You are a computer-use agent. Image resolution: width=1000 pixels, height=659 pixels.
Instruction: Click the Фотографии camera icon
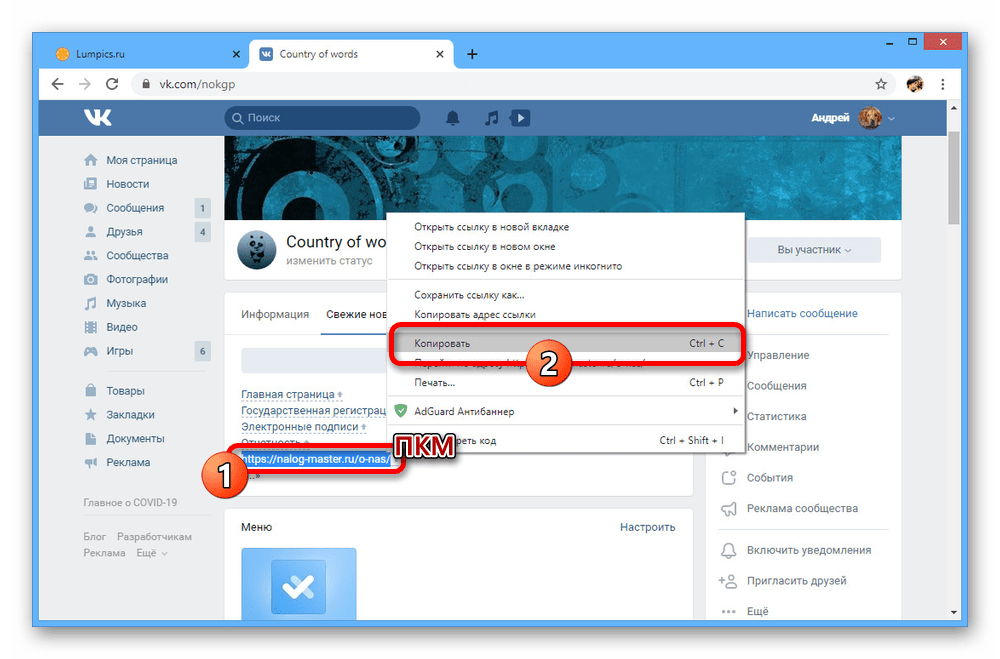(x=91, y=279)
